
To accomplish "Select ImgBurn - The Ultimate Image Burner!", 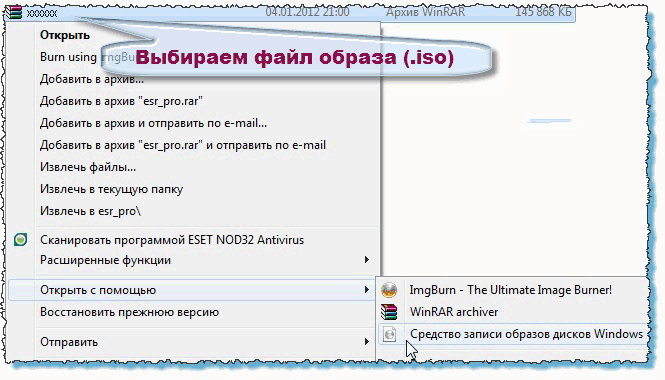I will (x=512, y=290).
